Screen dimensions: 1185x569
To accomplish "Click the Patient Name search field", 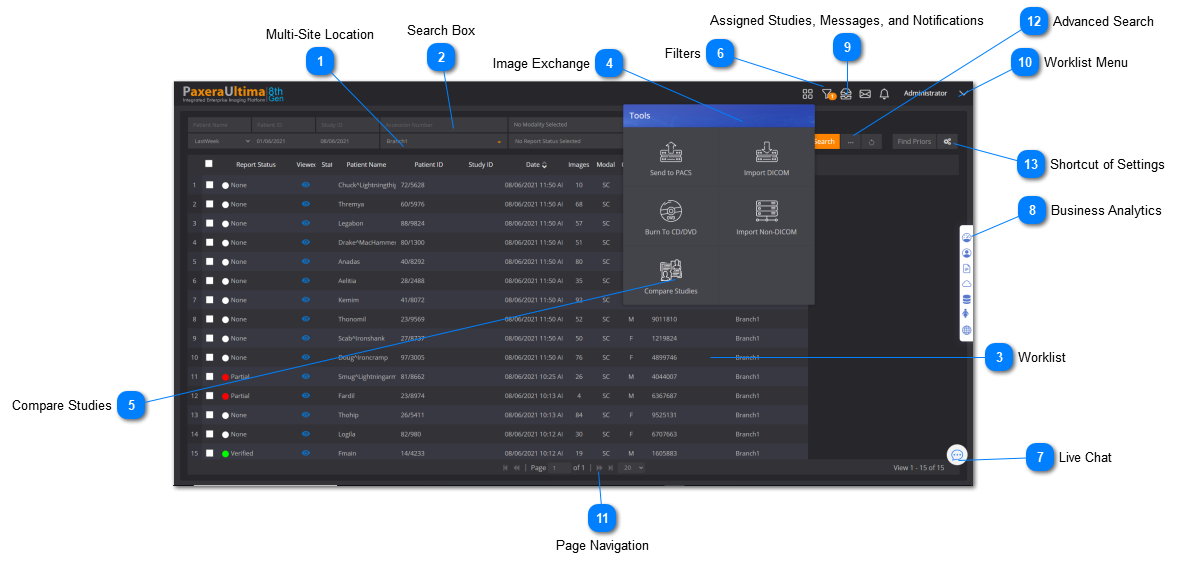I will click(219, 125).
